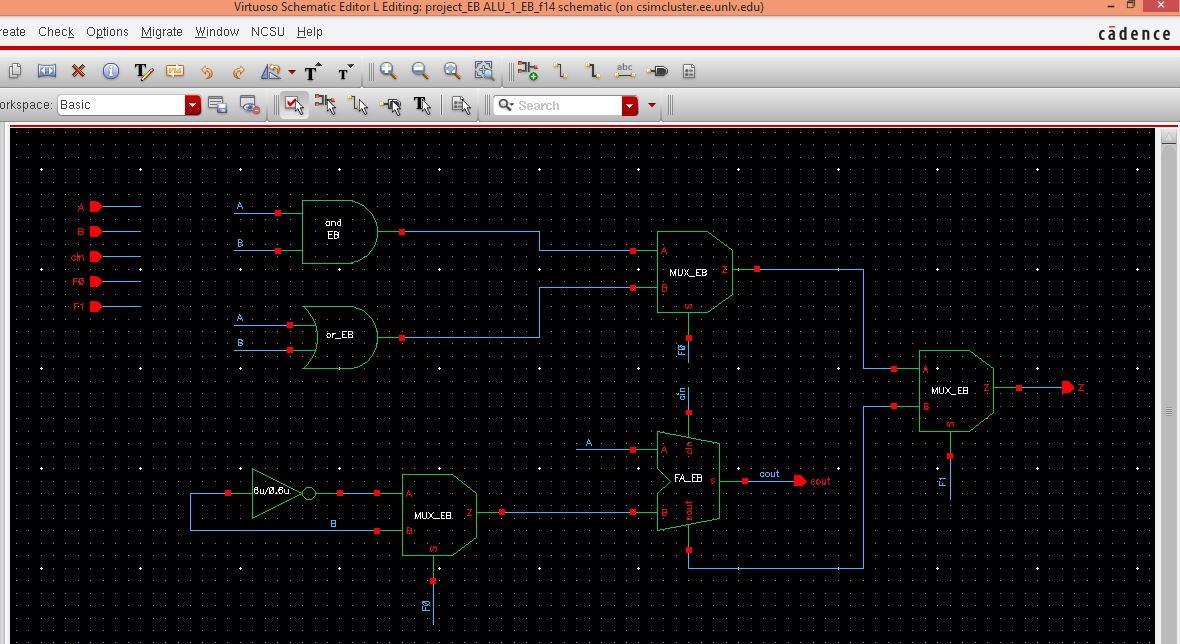This screenshot has width=1180, height=644.
Task: Click the Undo arrow icon
Action: (x=207, y=71)
